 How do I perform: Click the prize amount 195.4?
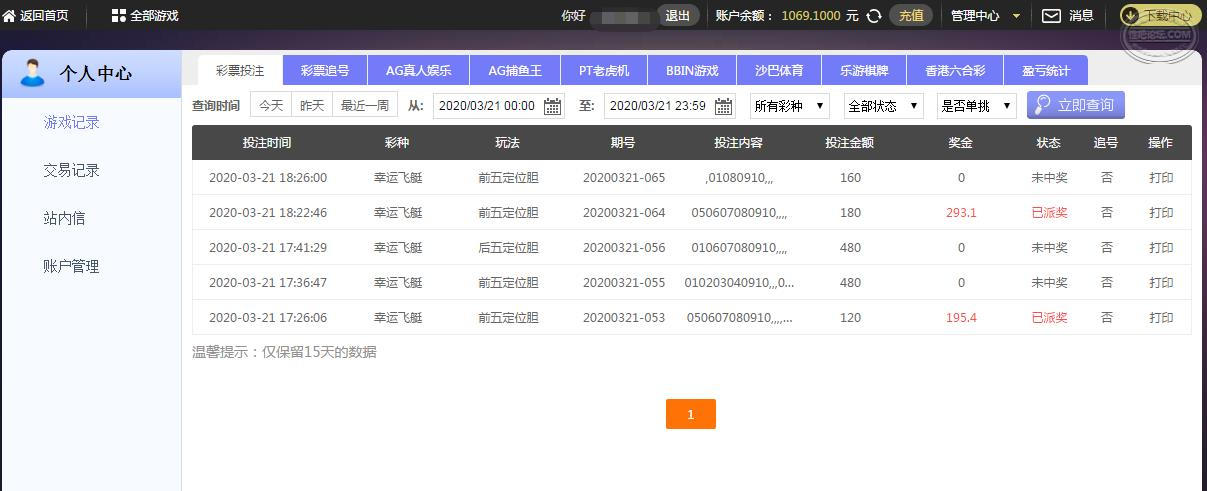point(961,318)
